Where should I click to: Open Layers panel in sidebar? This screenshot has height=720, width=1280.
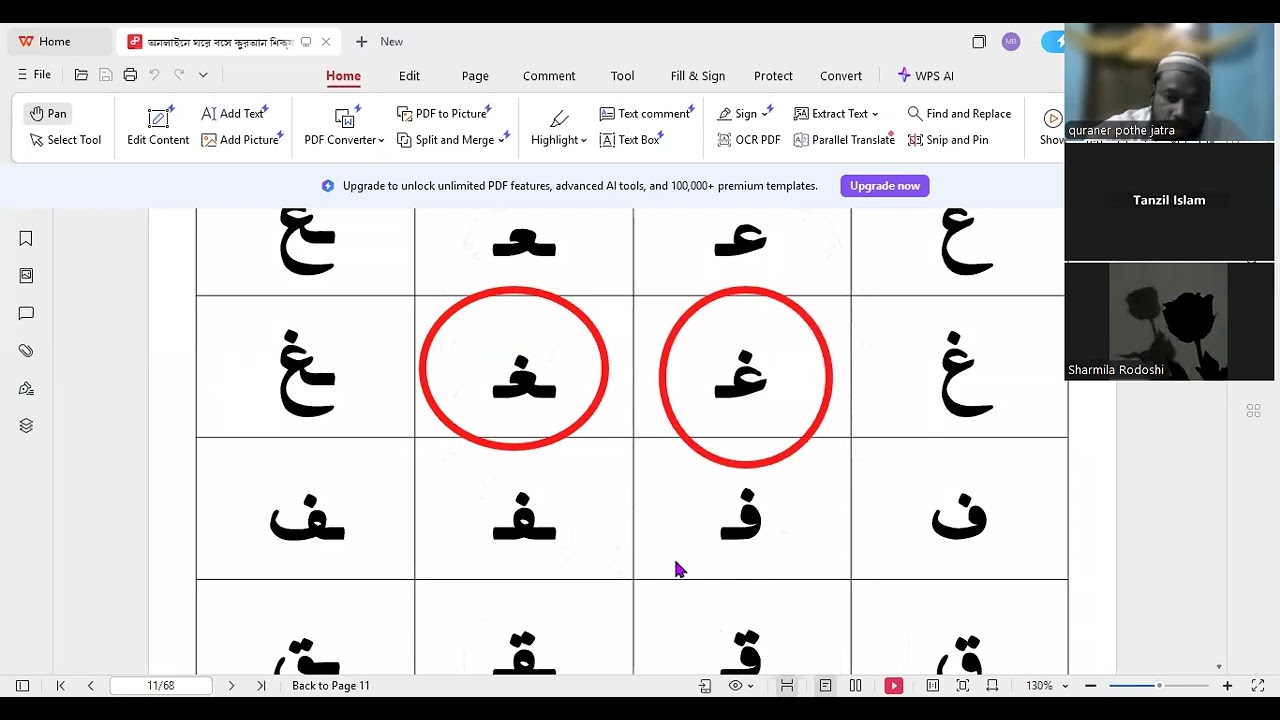click(26, 426)
